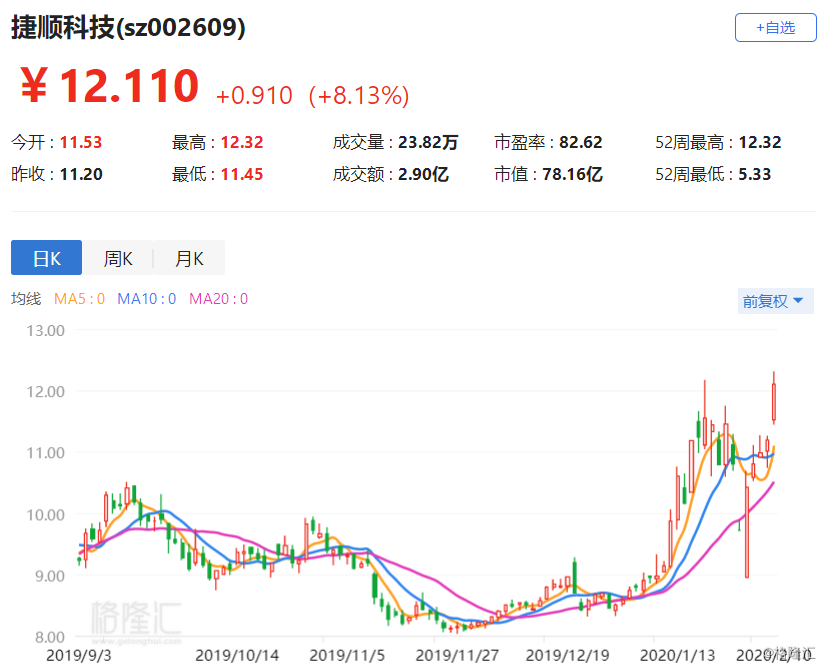
Task: Click the 12.00 y-axis label
Action: [46, 391]
